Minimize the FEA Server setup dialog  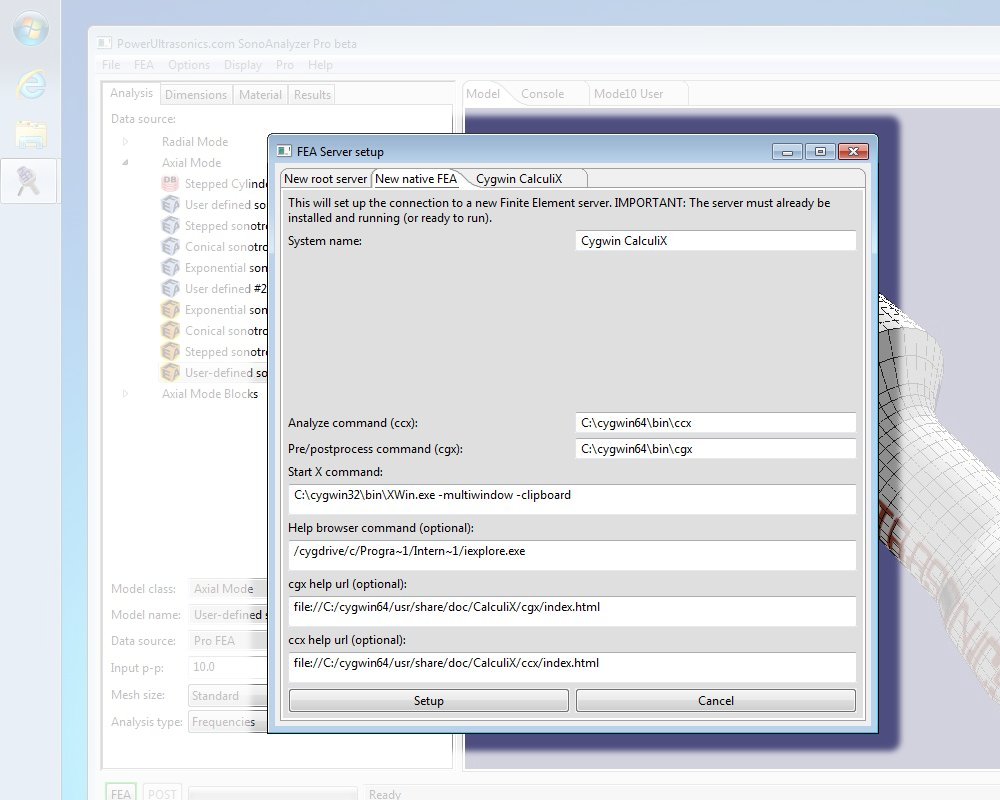[x=787, y=152]
